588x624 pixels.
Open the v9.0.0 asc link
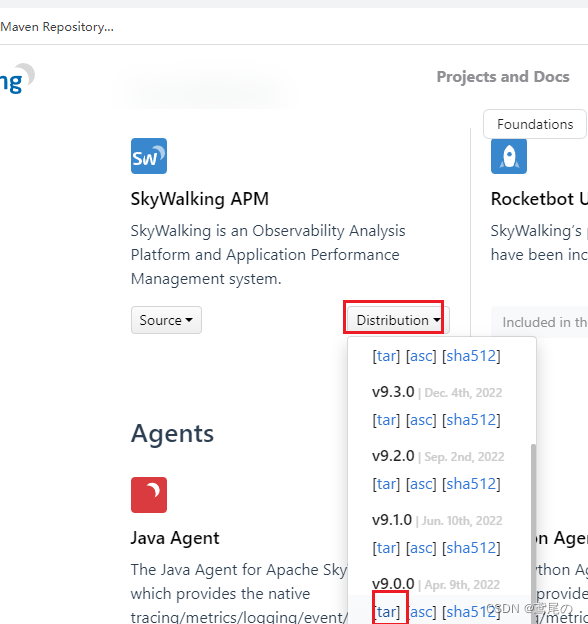click(x=421, y=612)
